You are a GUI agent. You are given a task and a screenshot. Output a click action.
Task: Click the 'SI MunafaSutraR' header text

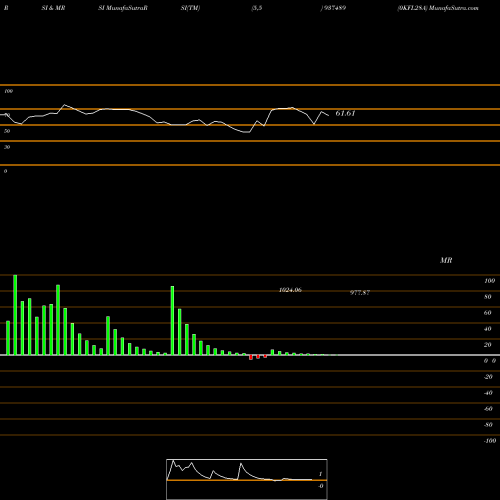pyautogui.click(x=123, y=8)
